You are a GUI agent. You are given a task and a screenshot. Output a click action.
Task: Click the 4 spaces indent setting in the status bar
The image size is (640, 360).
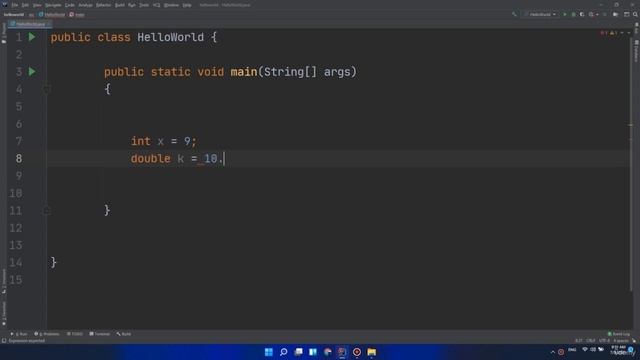click(x=621, y=340)
